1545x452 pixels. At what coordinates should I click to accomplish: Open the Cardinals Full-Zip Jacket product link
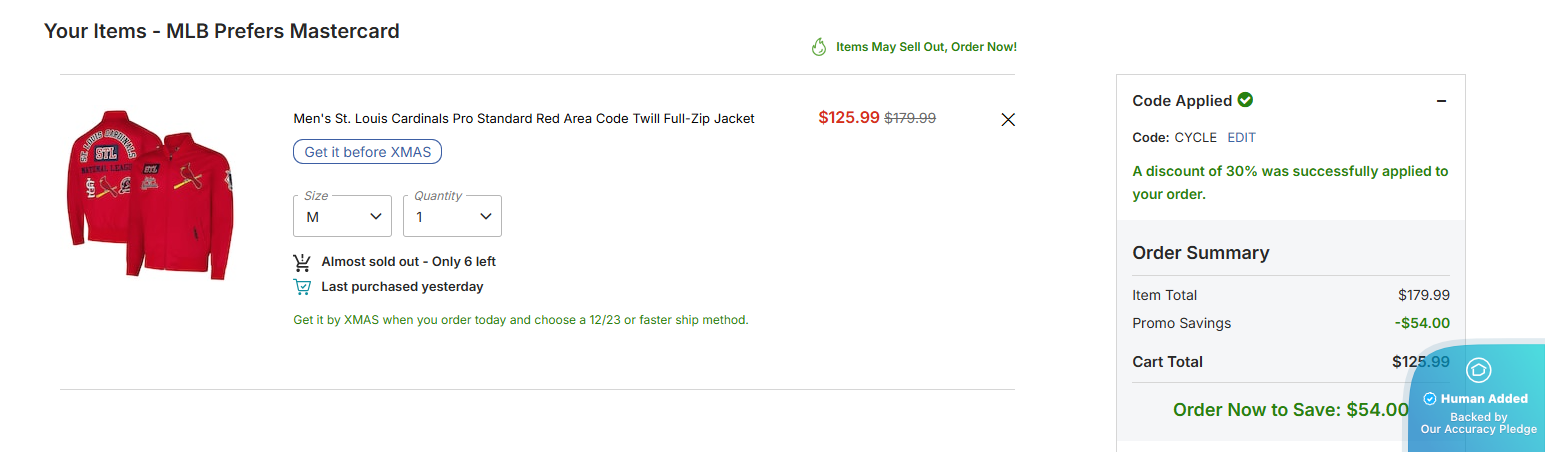pyautogui.click(x=524, y=118)
